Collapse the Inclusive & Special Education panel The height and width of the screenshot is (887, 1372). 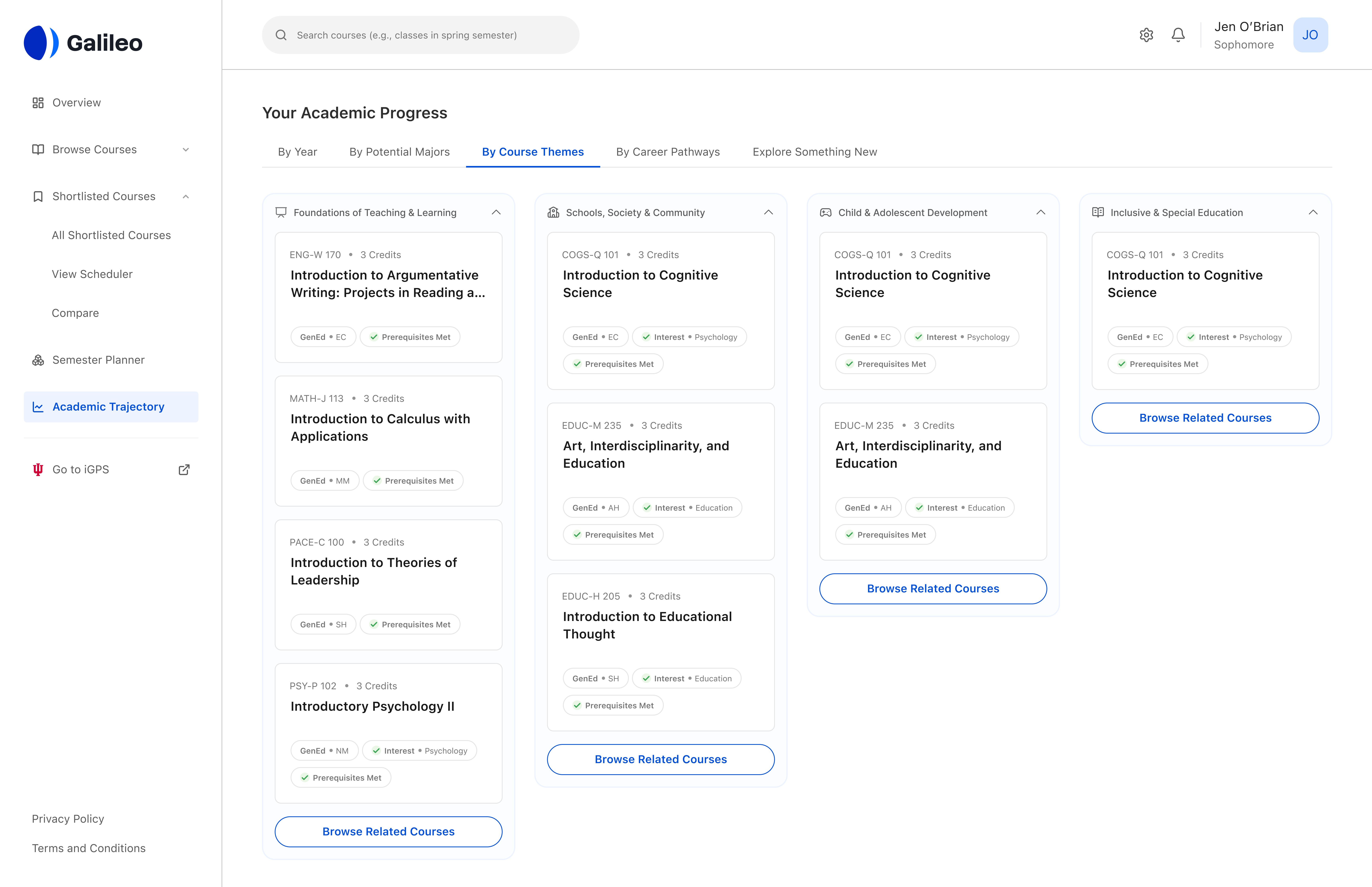pos(1313,213)
